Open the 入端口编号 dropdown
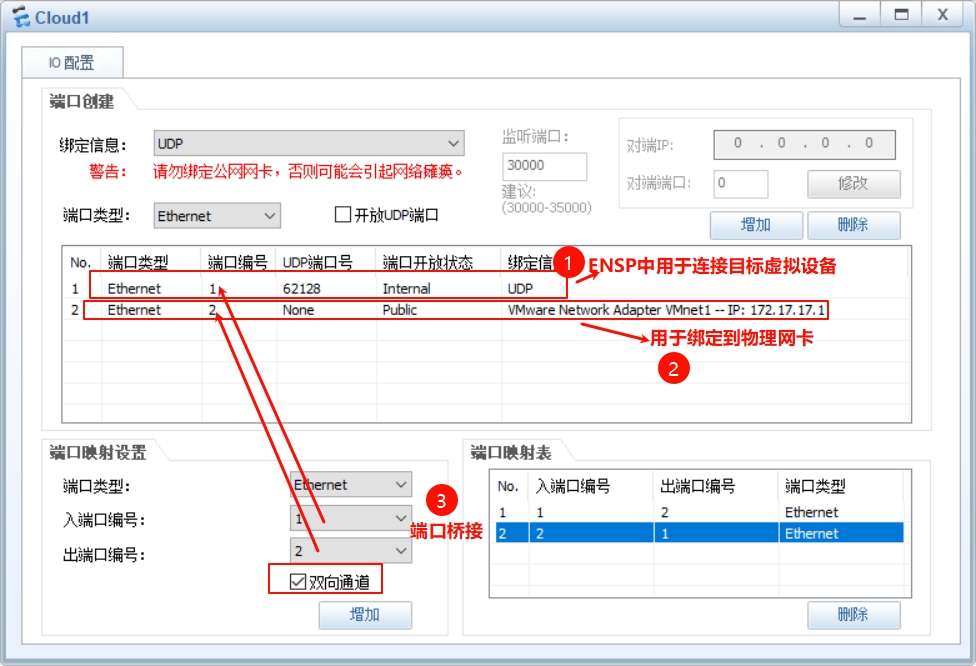 pos(351,518)
